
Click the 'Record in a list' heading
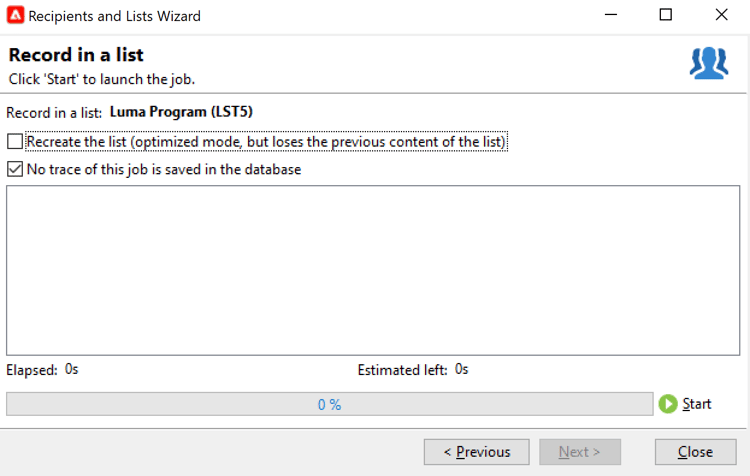[x=76, y=55]
